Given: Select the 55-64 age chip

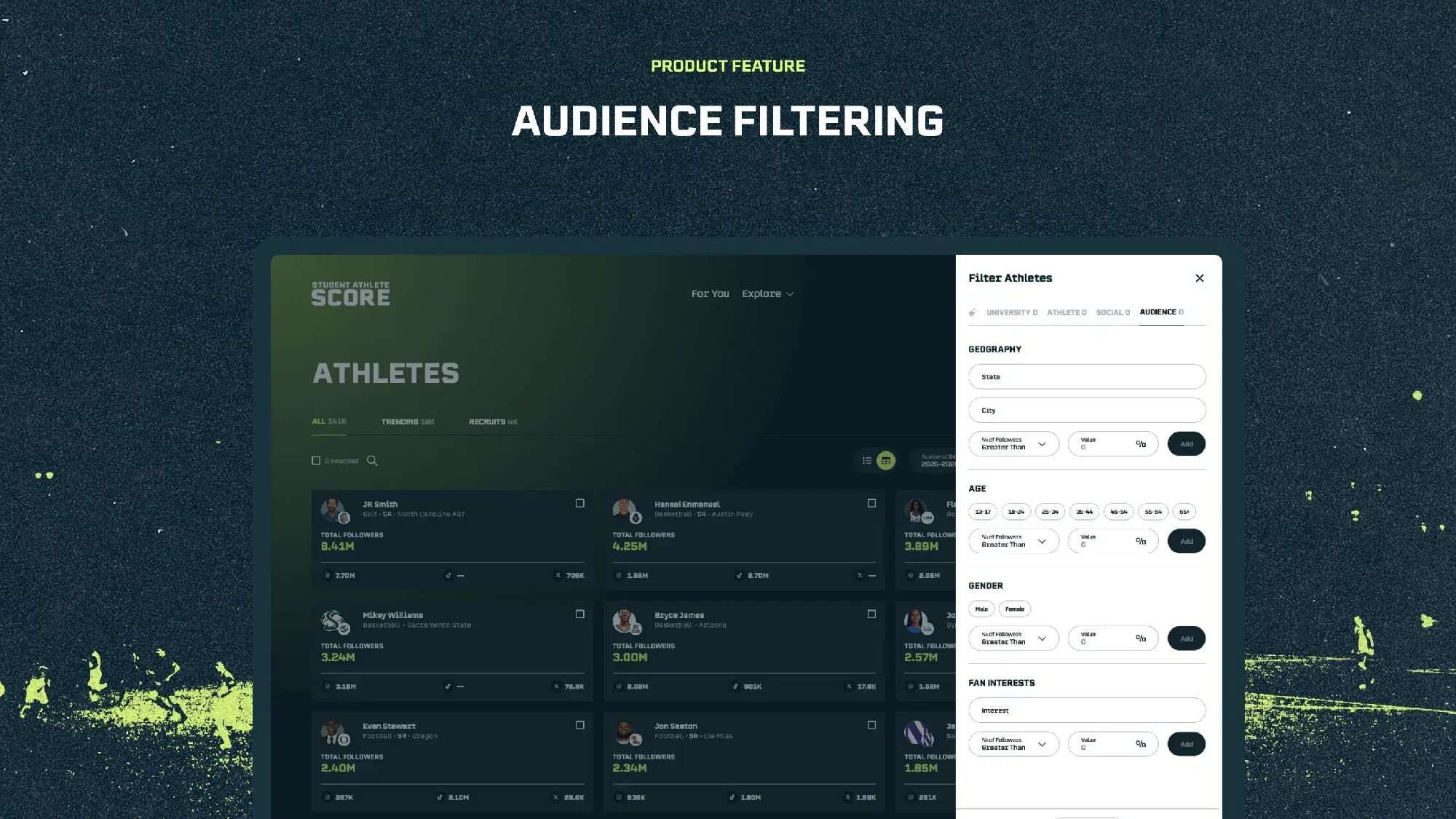Looking at the screenshot, I should 1153,512.
